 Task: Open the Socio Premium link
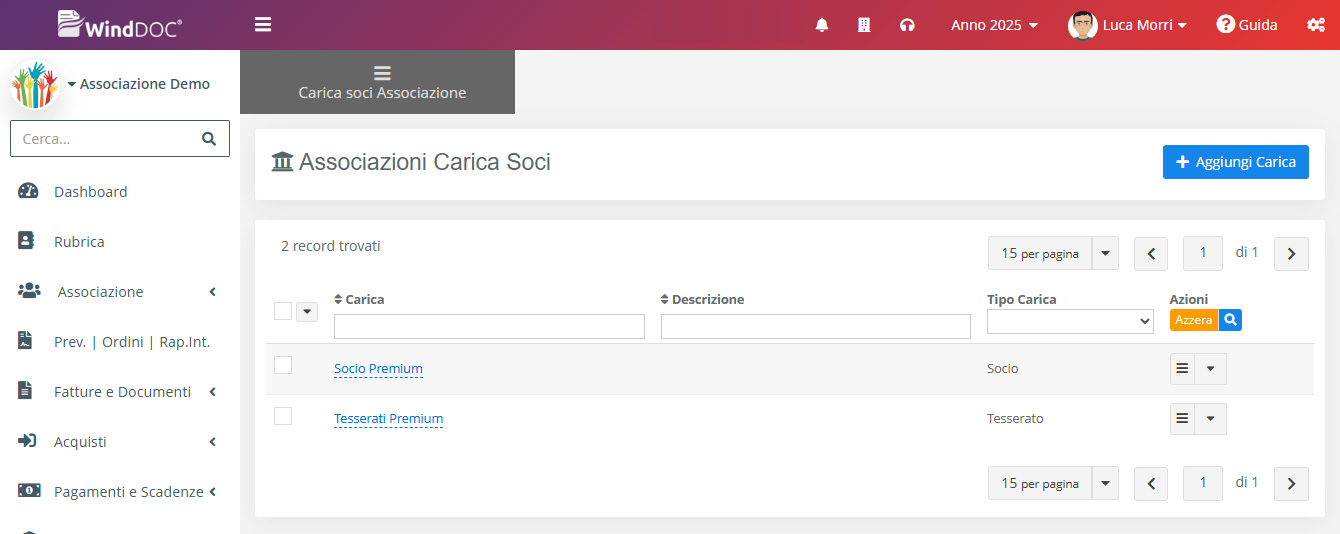(x=378, y=368)
